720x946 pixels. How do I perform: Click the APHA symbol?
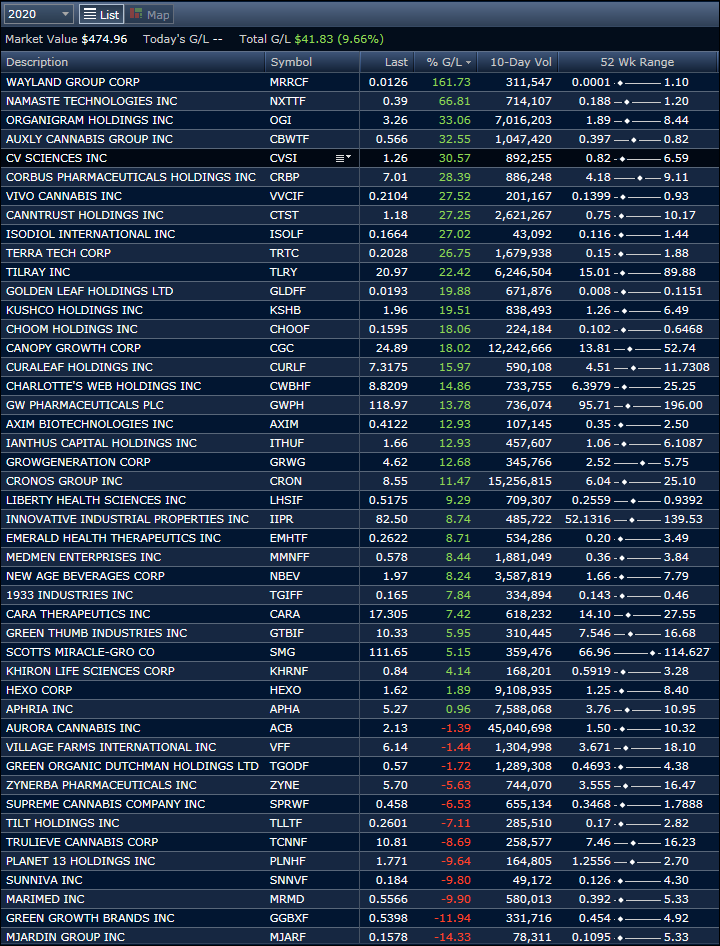pos(285,710)
